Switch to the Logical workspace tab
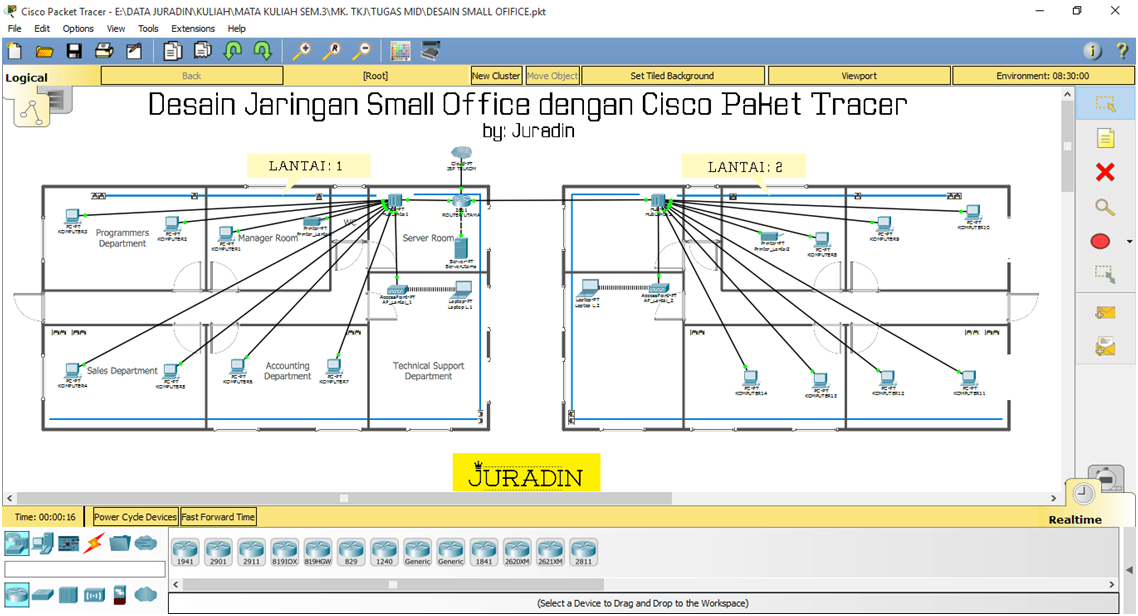1138x616 pixels. [26, 78]
